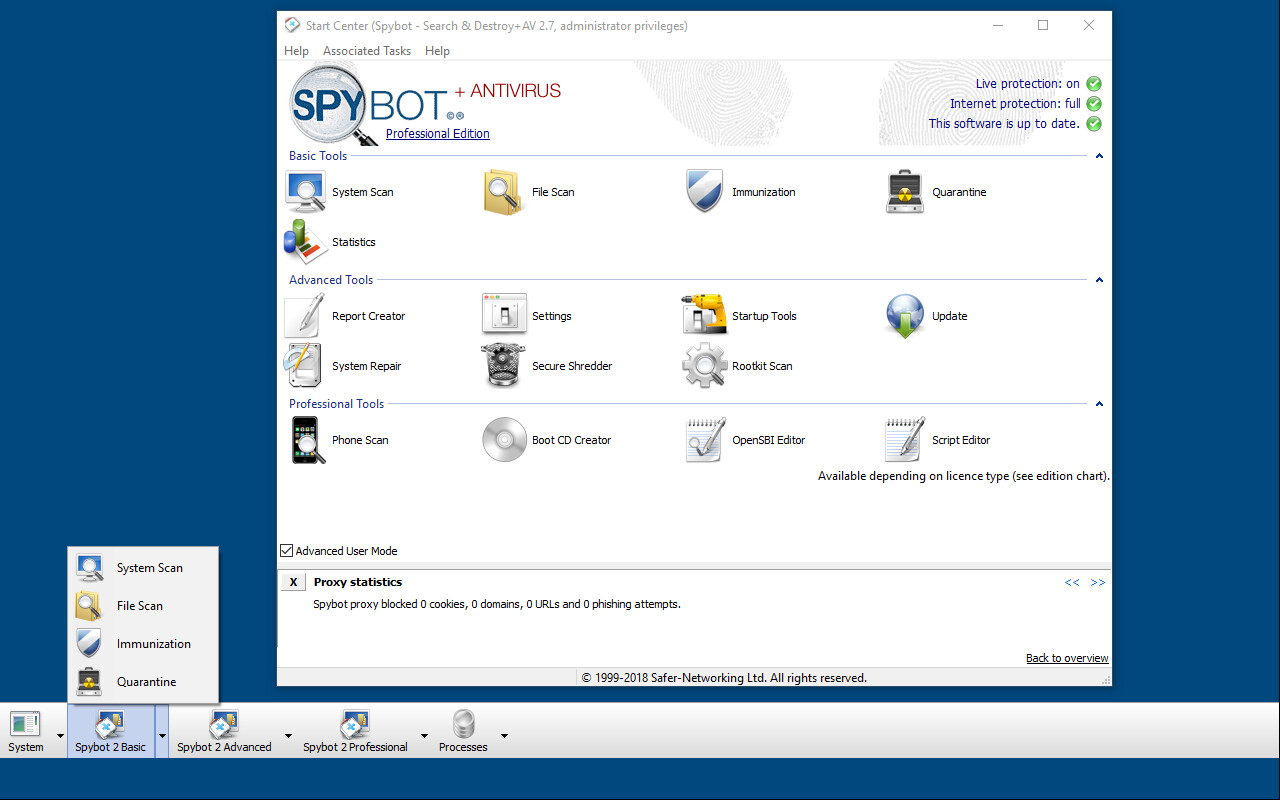The height and width of the screenshot is (800, 1280).
Task: Open the Associated Tasks menu
Action: [x=366, y=50]
